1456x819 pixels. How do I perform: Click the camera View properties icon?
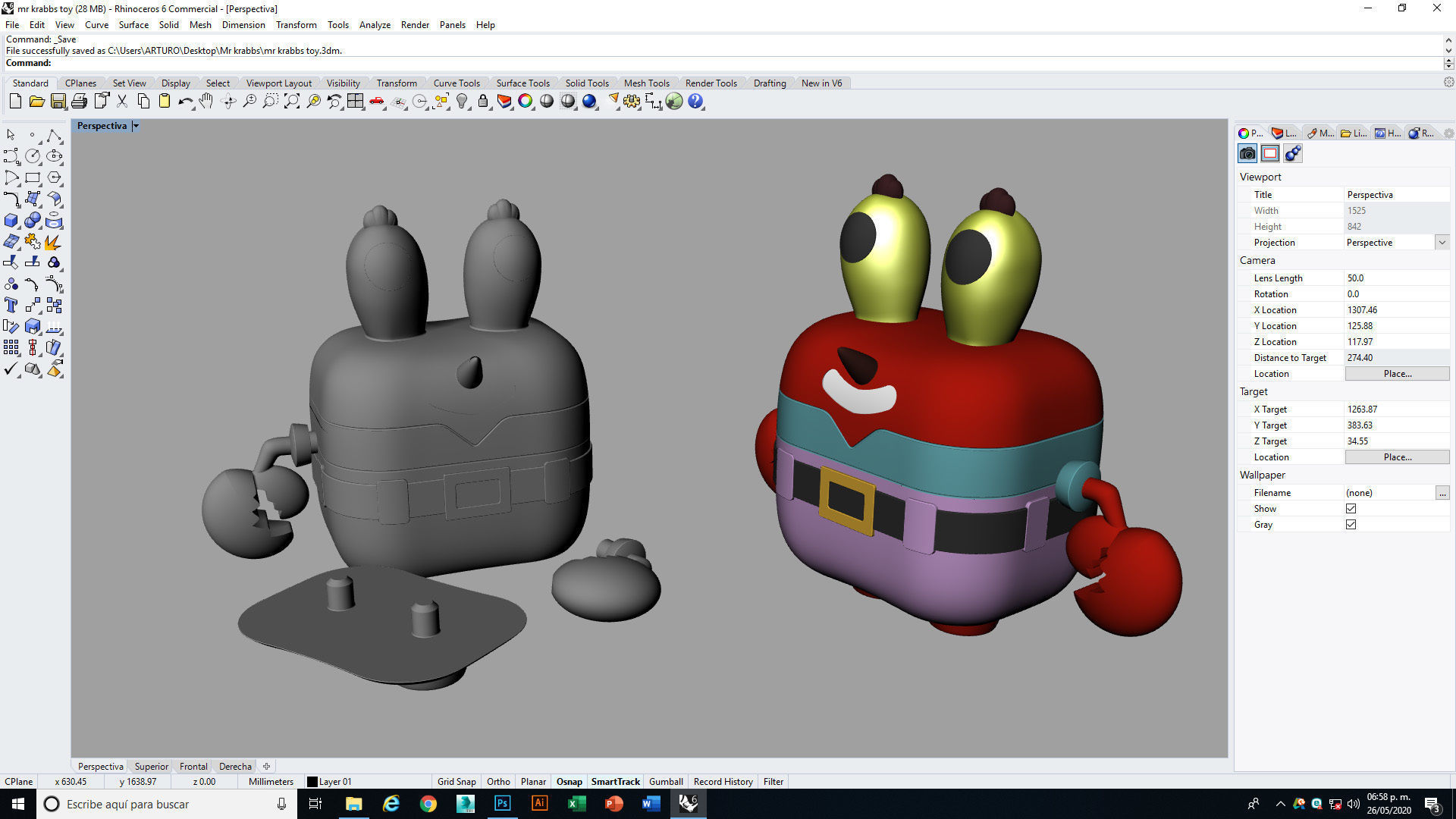1247,154
